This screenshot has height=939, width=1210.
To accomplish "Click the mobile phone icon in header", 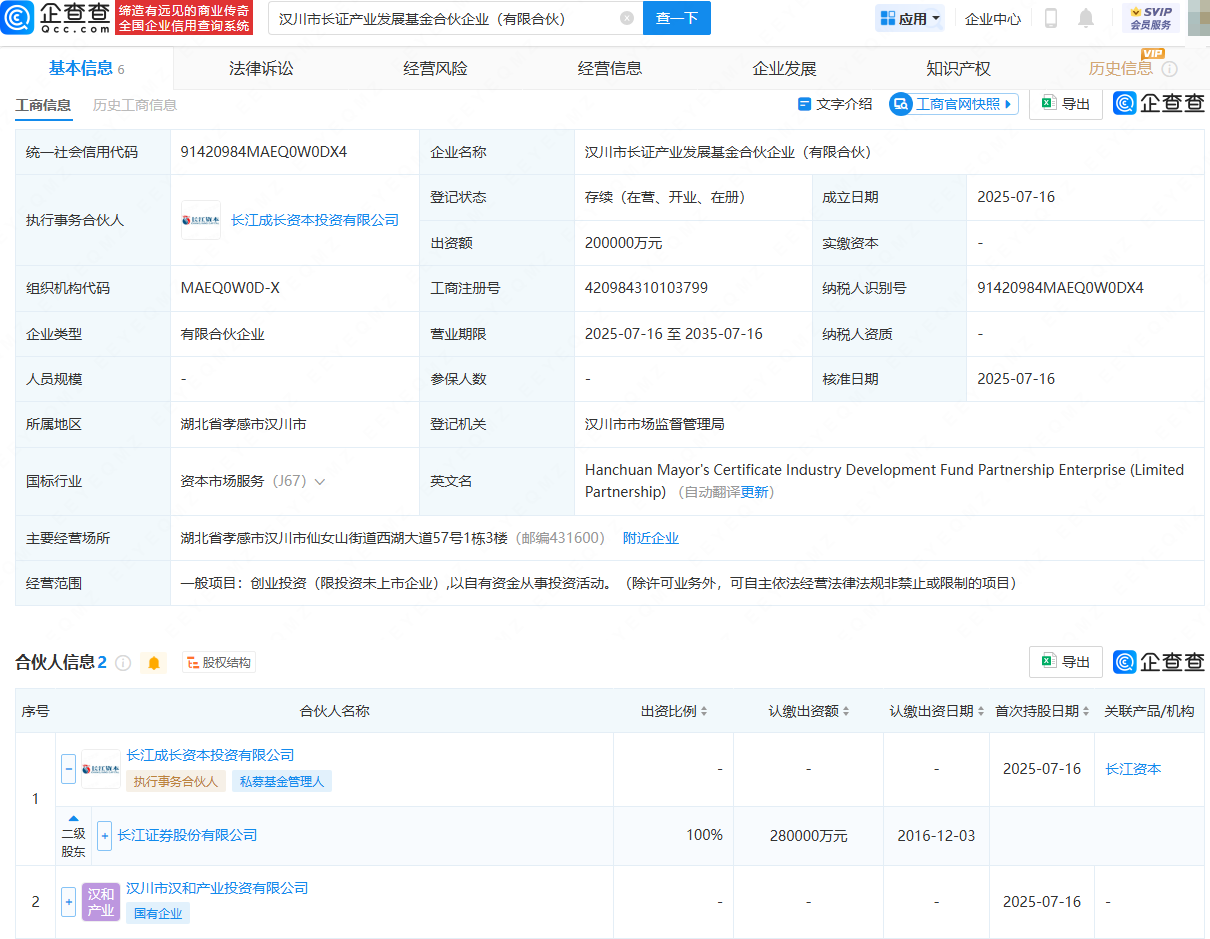I will click(1051, 18).
